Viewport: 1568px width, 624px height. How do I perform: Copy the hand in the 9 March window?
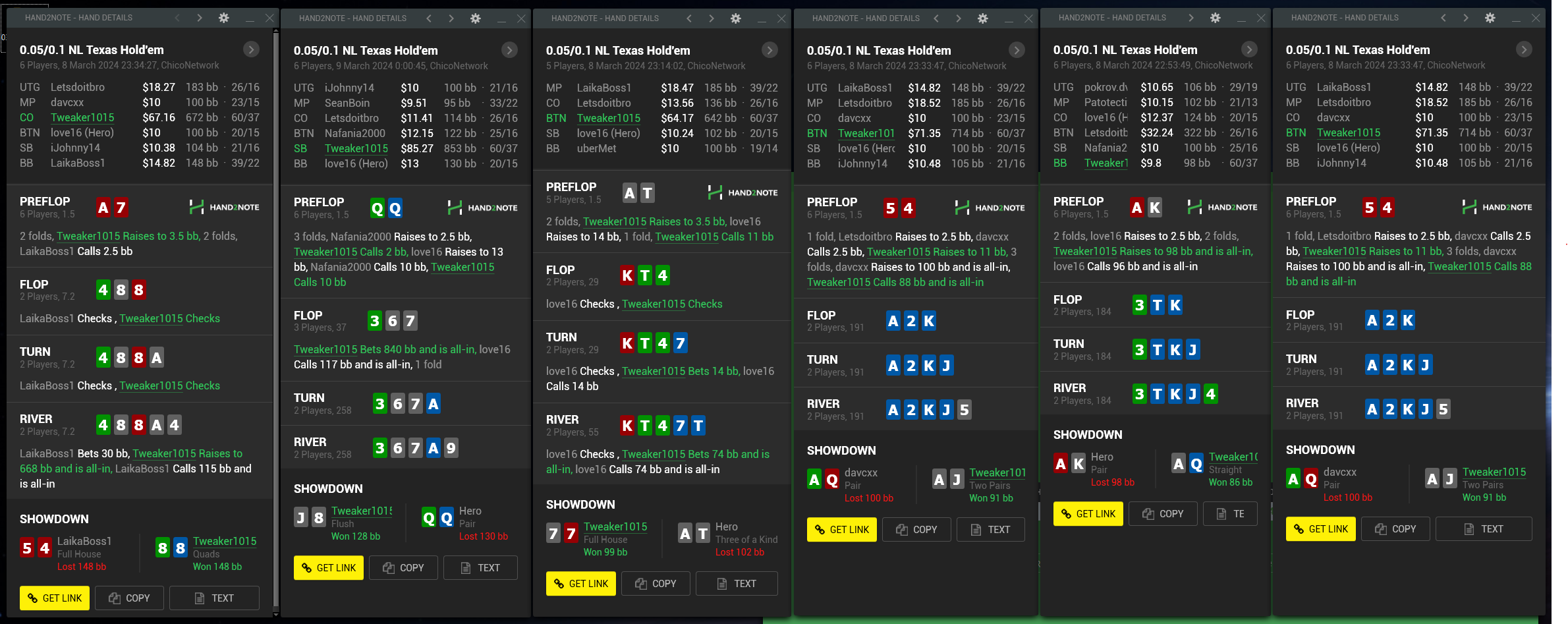(x=403, y=568)
